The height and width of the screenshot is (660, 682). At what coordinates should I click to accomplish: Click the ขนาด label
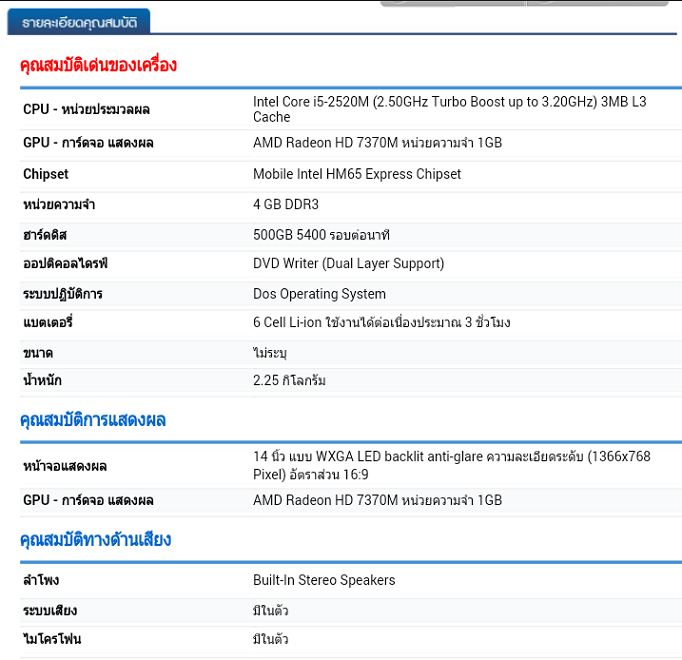[38, 353]
